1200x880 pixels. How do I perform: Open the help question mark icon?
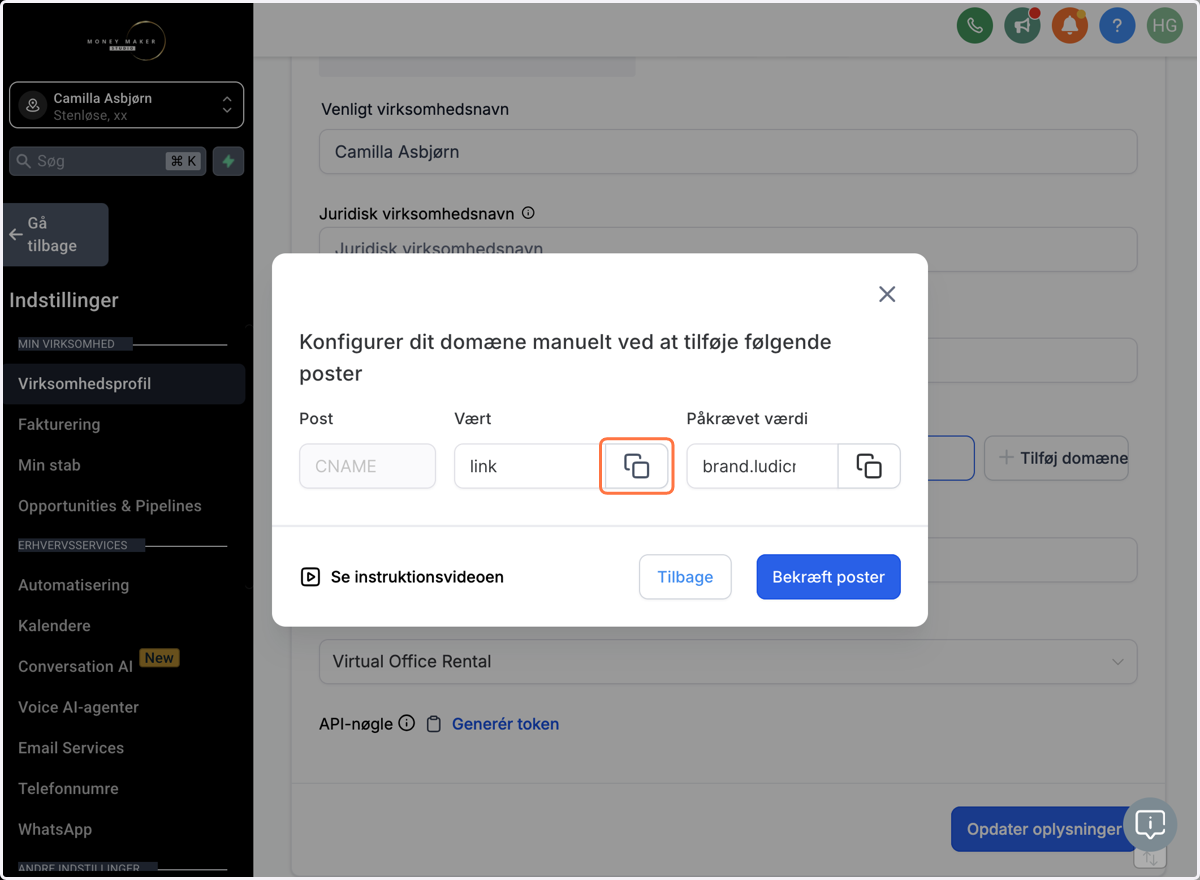click(x=1117, y=26)
